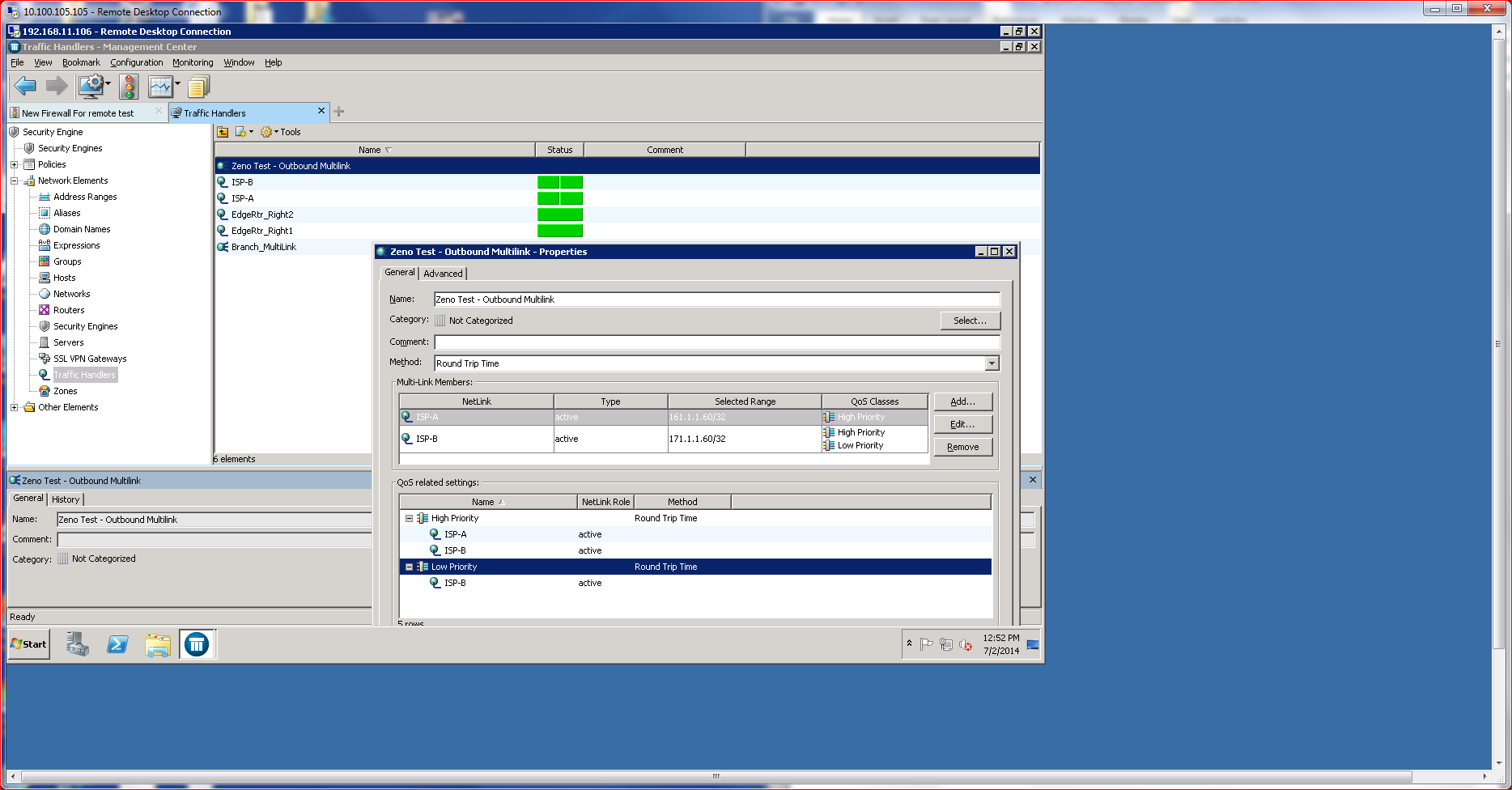Collapse the High Priority QoS group

pos(409,518)
